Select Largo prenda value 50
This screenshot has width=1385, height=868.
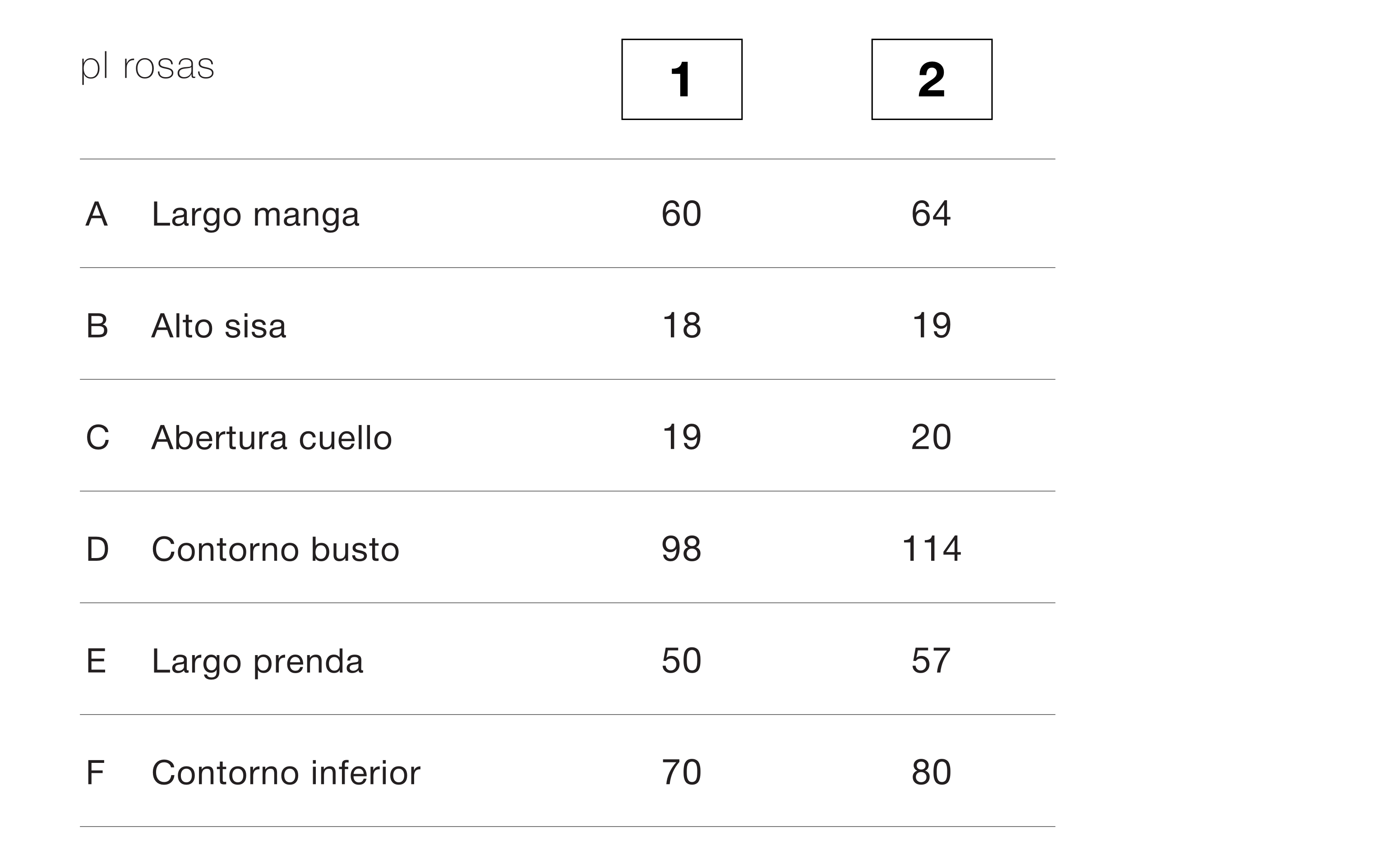(681, 661)
